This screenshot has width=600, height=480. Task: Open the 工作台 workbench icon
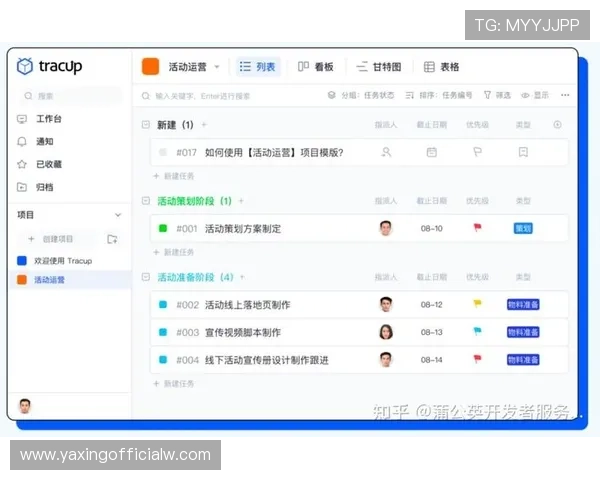[x=22, y=119]
